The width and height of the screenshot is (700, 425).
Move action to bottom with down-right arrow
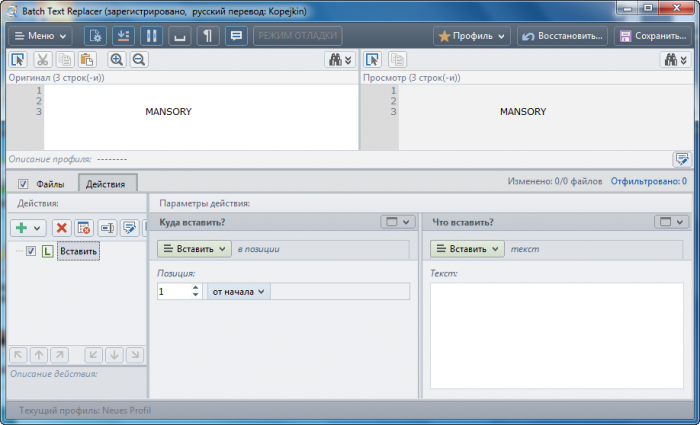coord(135,355)
